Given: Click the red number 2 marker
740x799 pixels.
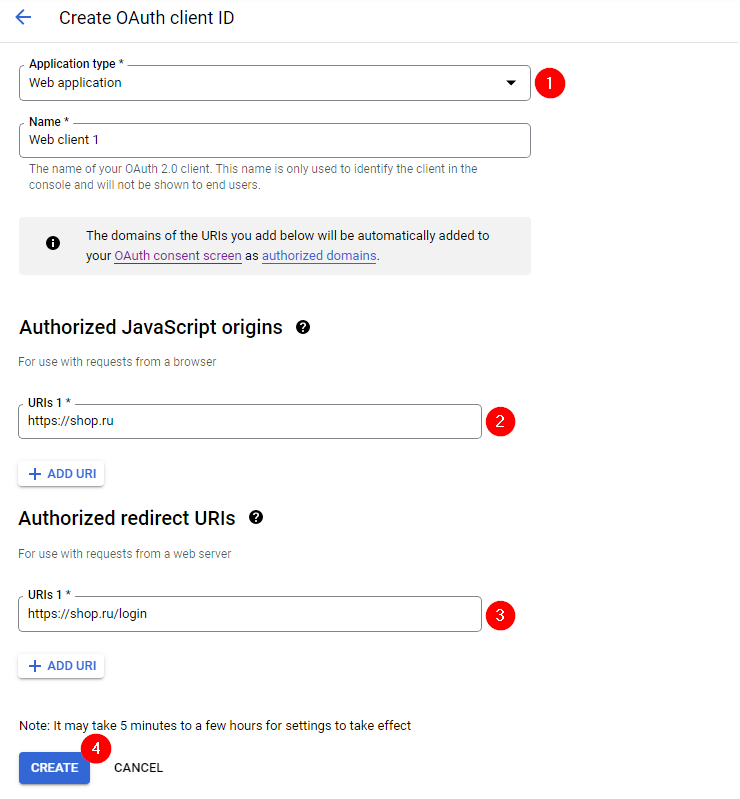Looking at the screenshot, I should tap(500, 422).
